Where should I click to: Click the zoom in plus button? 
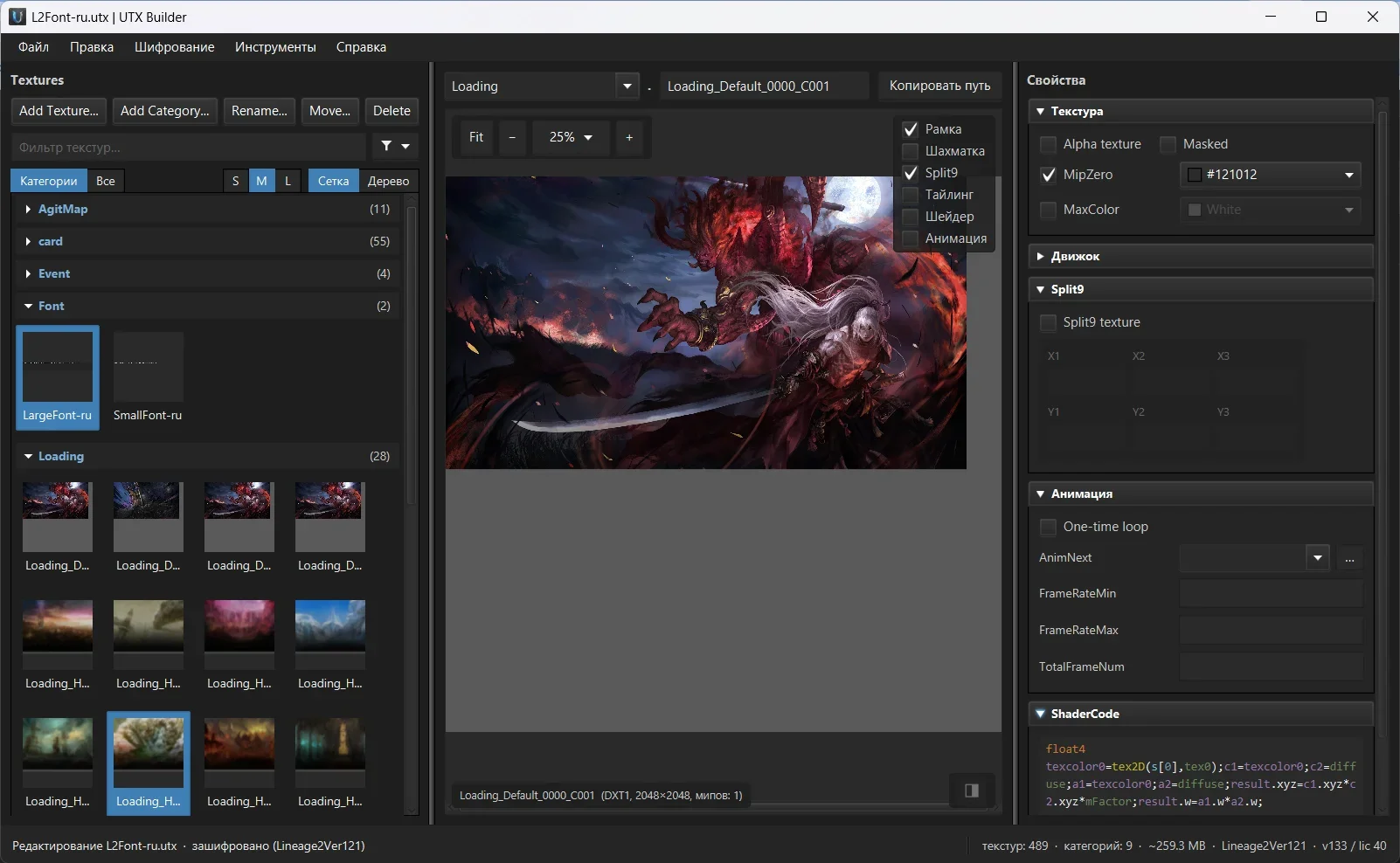(629, 137)
